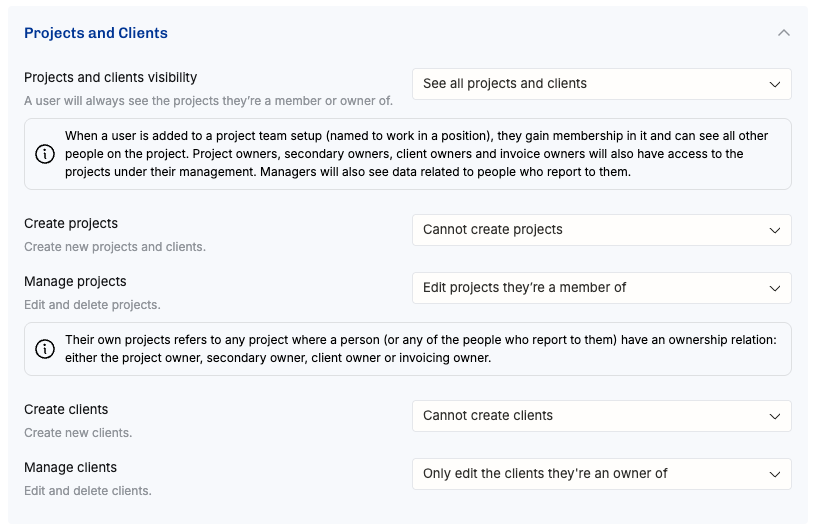Click the info icon beside the project team setup note

point(45,154)
